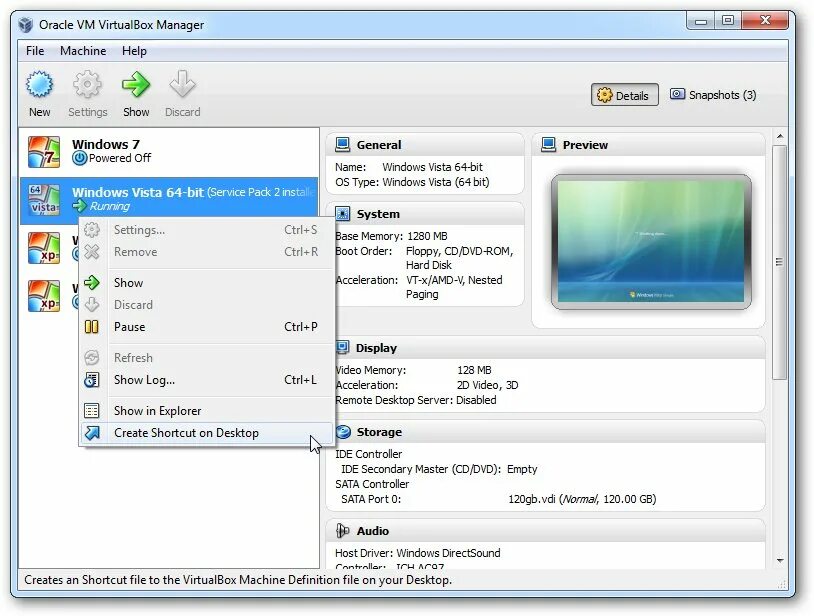Click the Audio section header
Viewport: 814px width, 616px height.
[546, 530]
